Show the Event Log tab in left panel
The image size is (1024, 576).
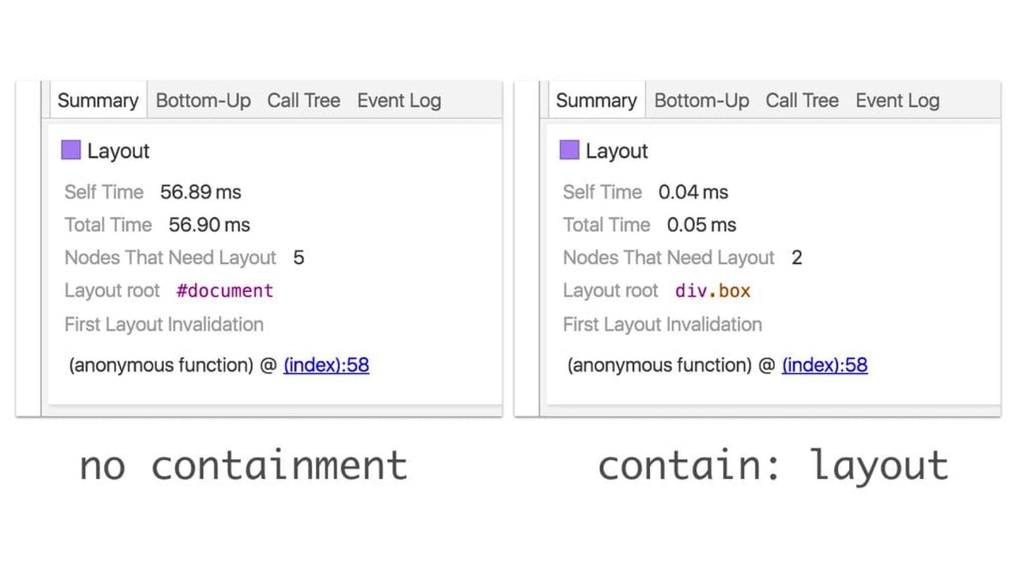tap(398, 100)
